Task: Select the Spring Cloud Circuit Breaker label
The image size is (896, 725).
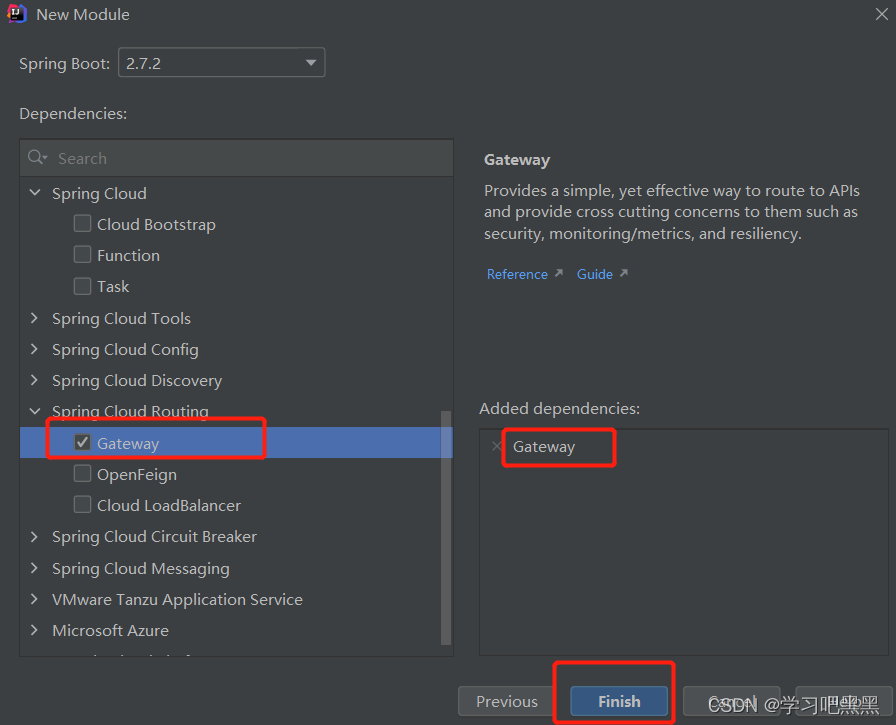Action: click(154, 537)
